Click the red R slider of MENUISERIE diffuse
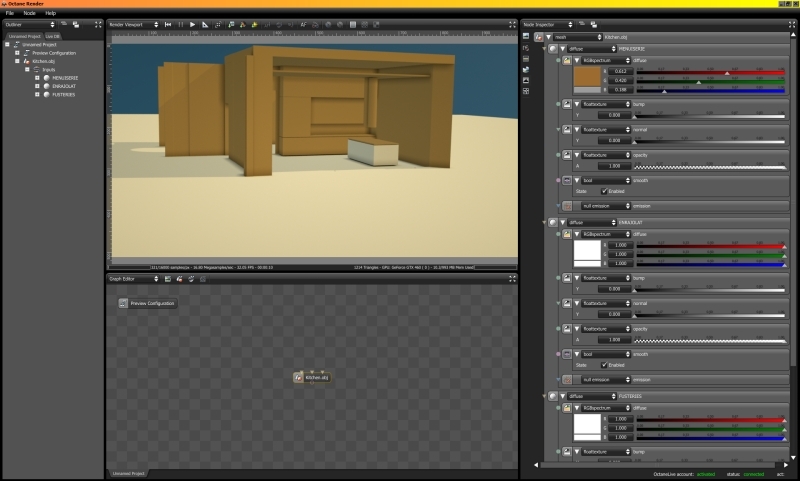The width and height of the screenshot is (800, 481). [710, 71]
